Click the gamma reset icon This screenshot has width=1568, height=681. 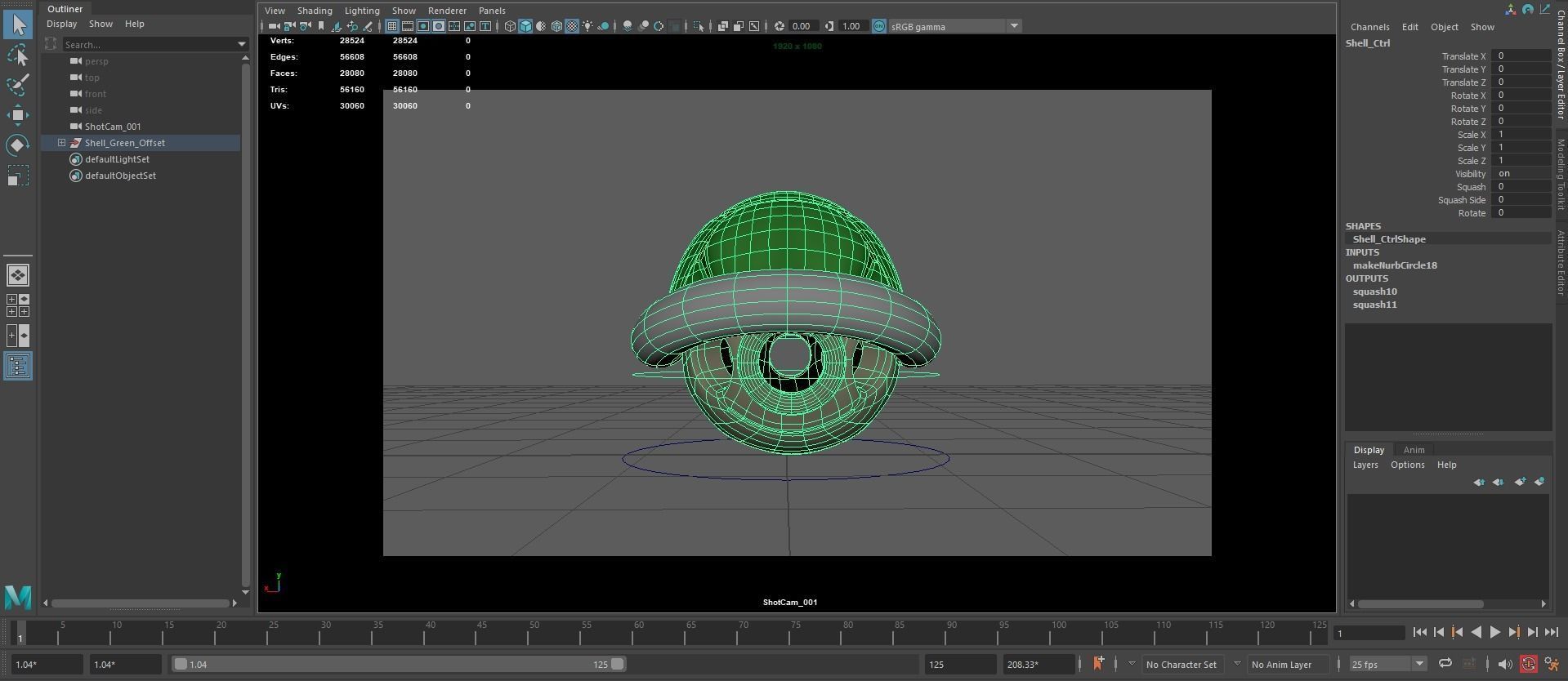[x=829, y=26]
